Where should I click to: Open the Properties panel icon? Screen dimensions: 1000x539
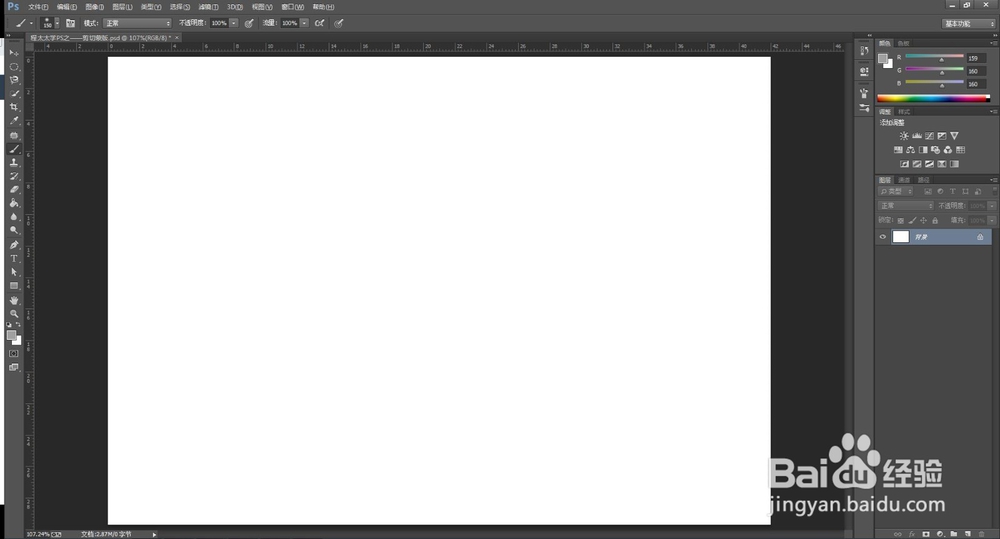(864, 71)
